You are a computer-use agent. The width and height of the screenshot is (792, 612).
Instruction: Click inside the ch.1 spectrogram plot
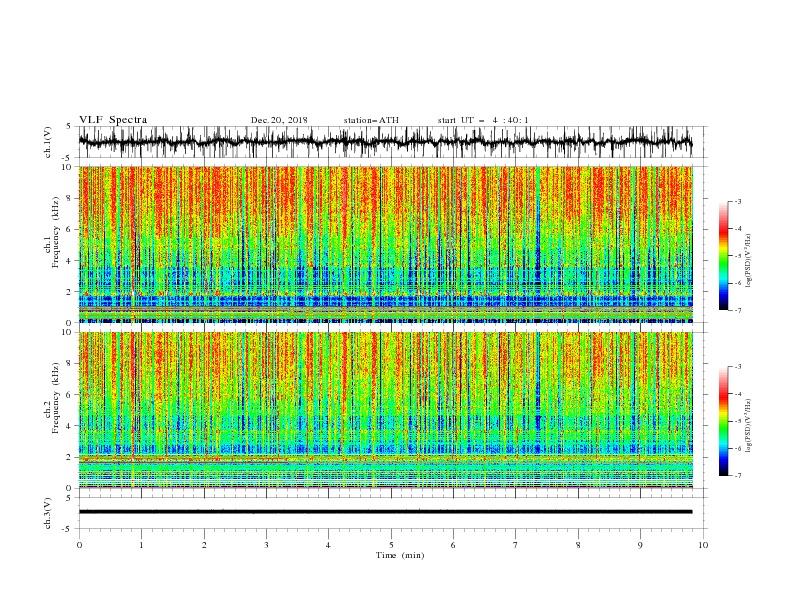385,244
